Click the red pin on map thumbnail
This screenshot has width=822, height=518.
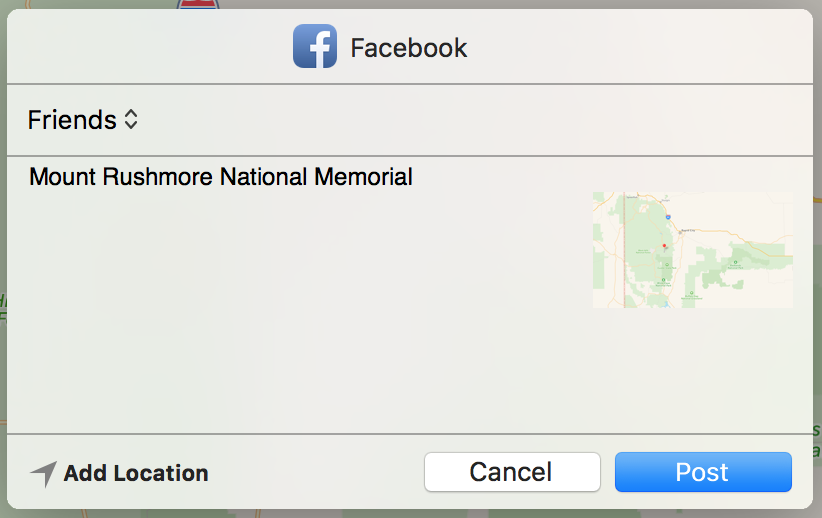point(664,245)
